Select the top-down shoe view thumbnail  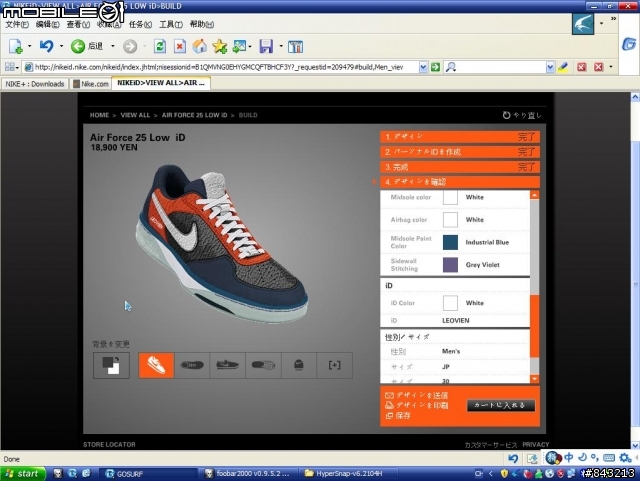click(x=192, y=365)
